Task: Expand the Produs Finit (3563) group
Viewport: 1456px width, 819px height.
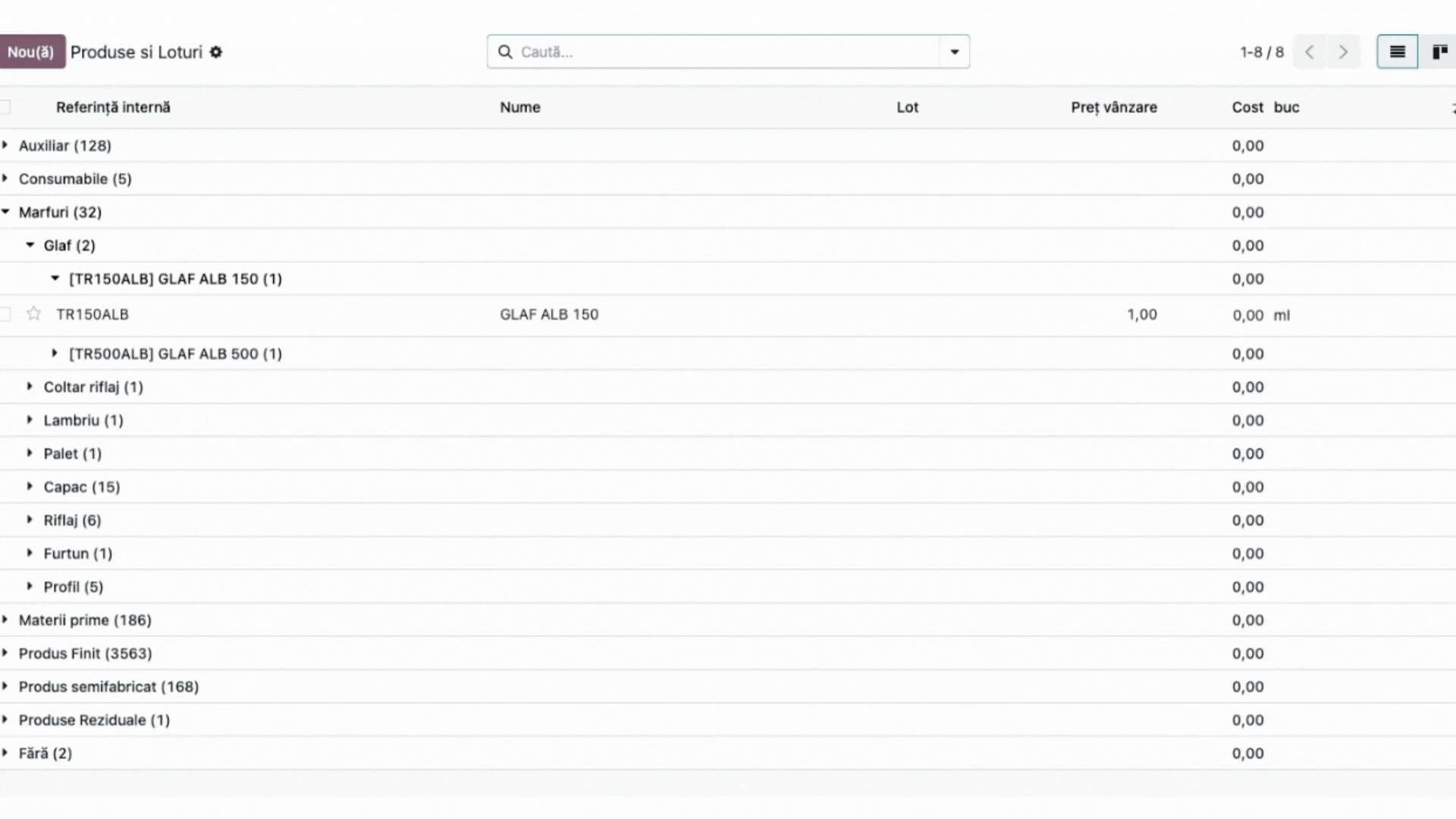Action: pyautogui.click(x=85, y=653)
